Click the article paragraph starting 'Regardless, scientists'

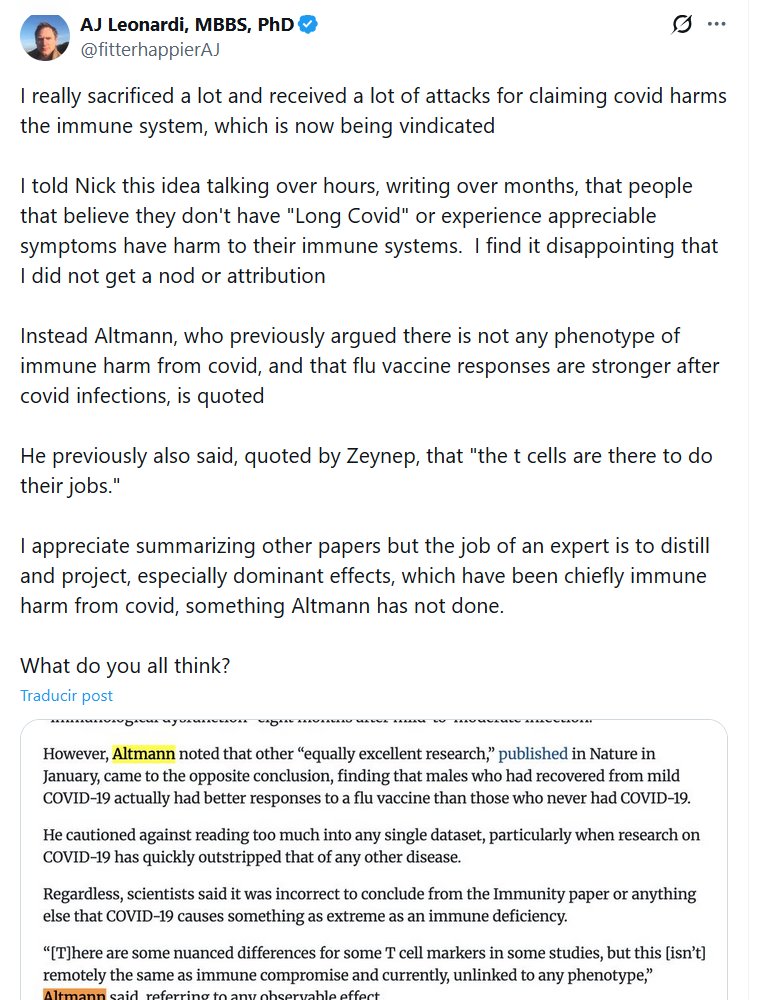pos(369,906)
